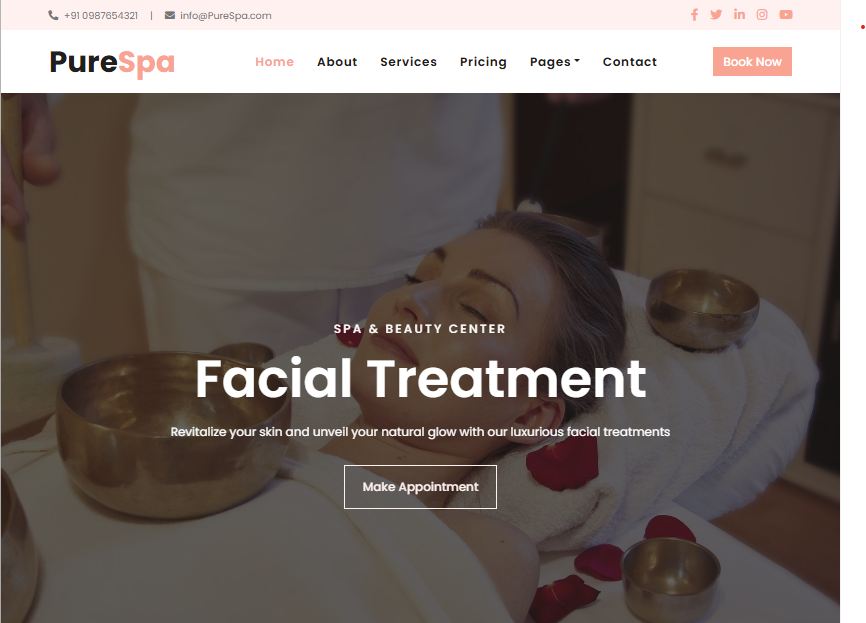Open the LinkedIn social icon
Screen dimensions: 866x623
click(x=739, y=14)
